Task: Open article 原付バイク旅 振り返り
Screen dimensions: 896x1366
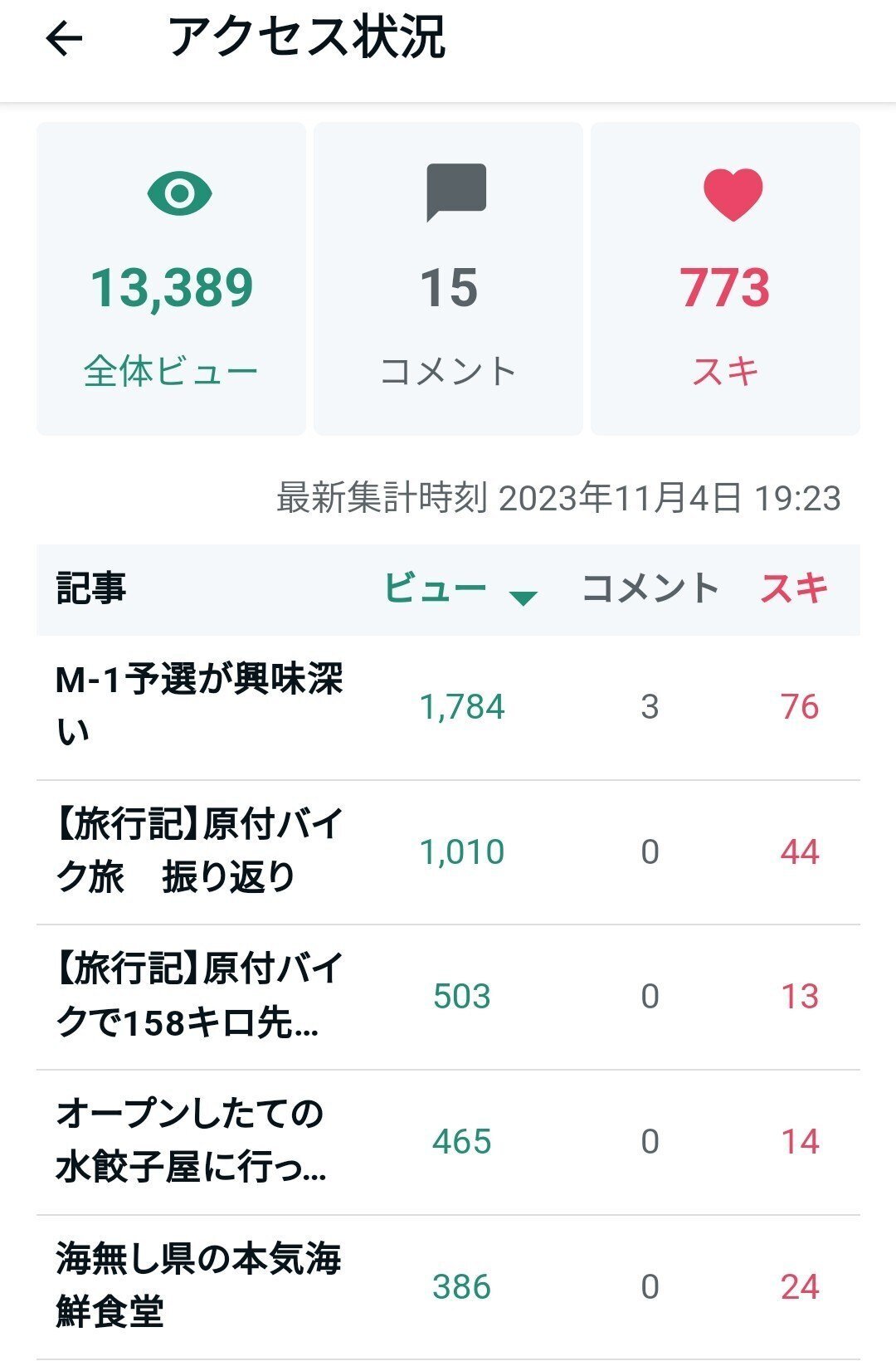Action: point(198,851)
